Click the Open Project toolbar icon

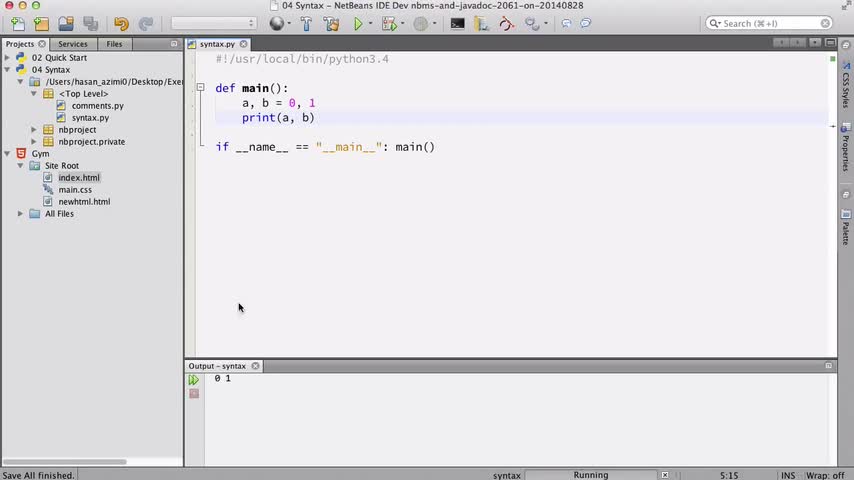(66, 23)
